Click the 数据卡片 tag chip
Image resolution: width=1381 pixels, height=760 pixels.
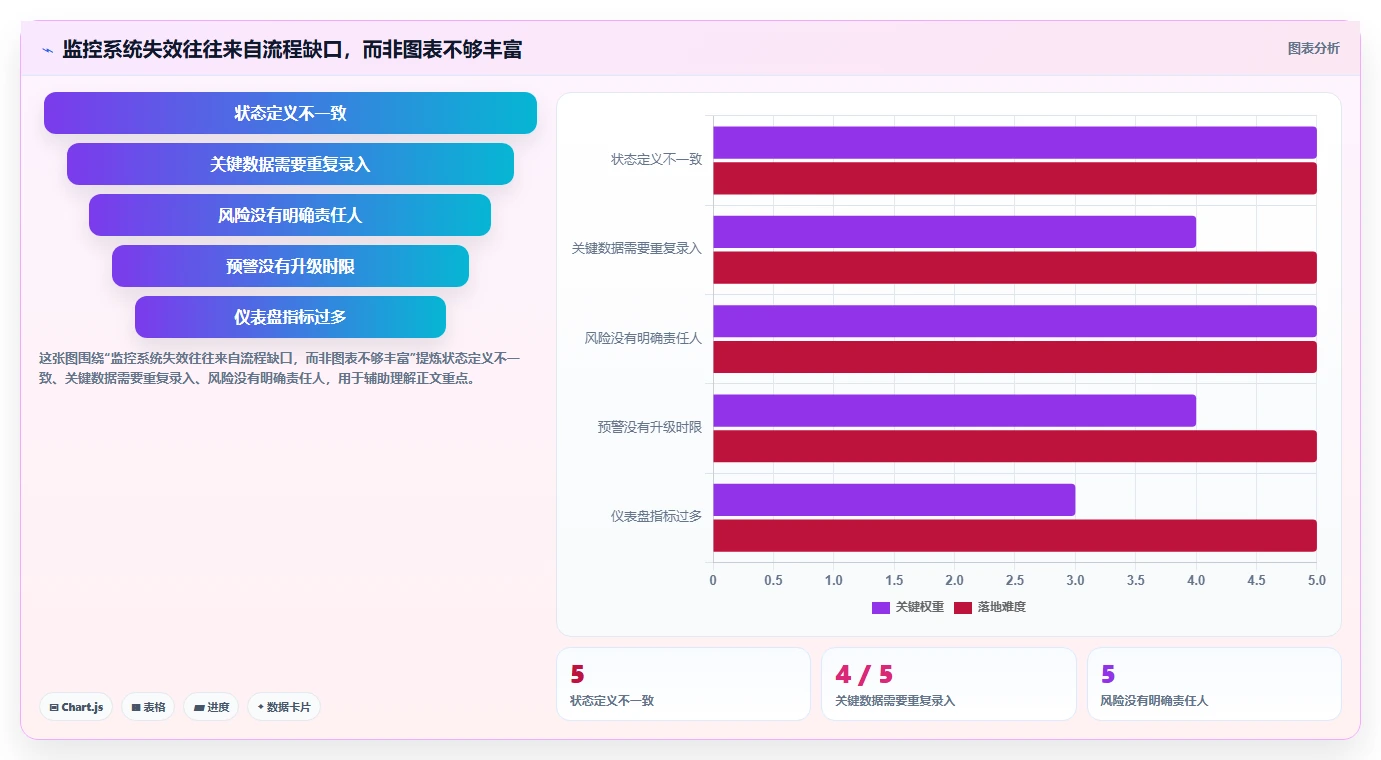[x=284, y=707]
